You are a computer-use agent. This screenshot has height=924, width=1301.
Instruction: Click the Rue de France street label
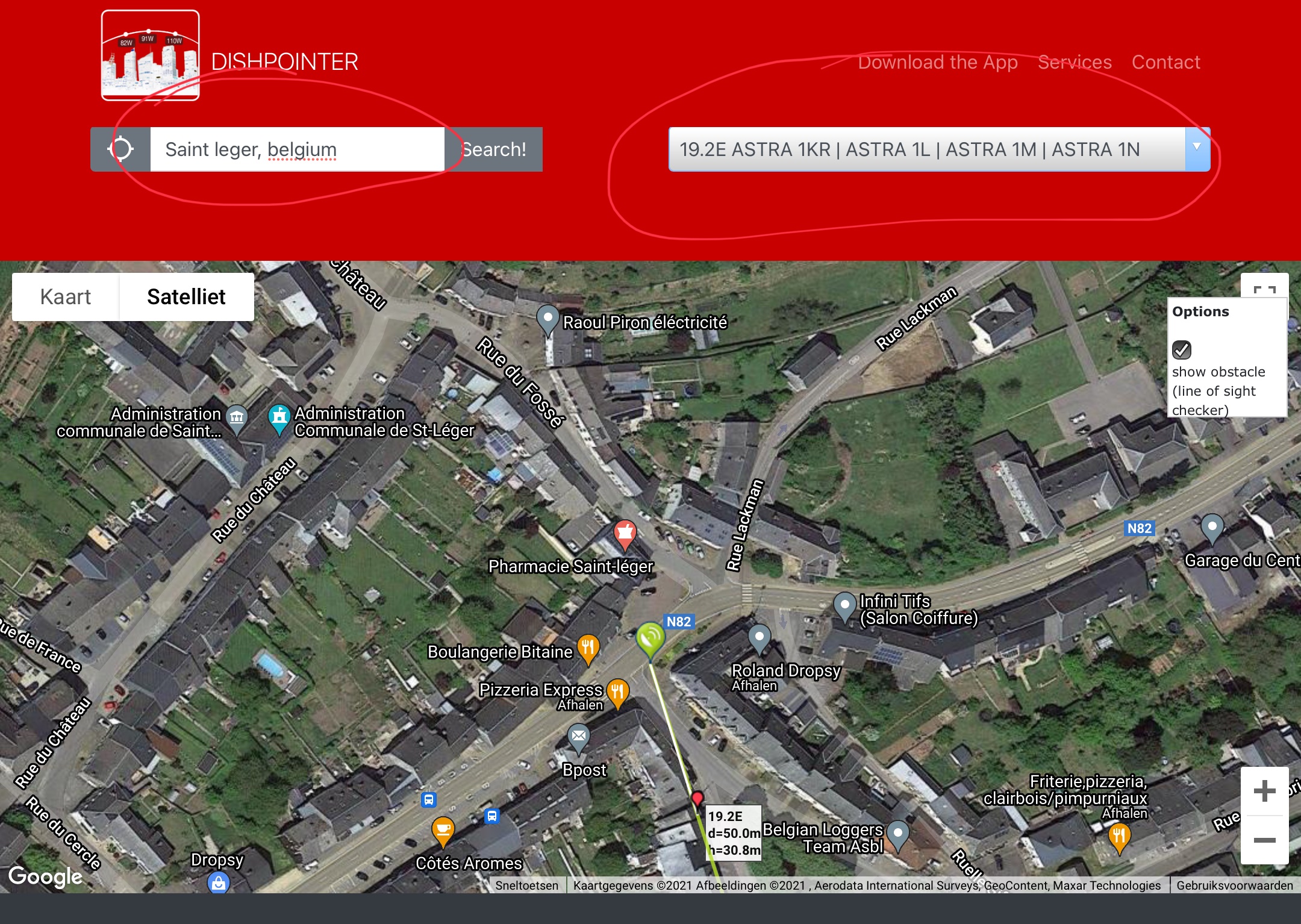coord(41,645)
